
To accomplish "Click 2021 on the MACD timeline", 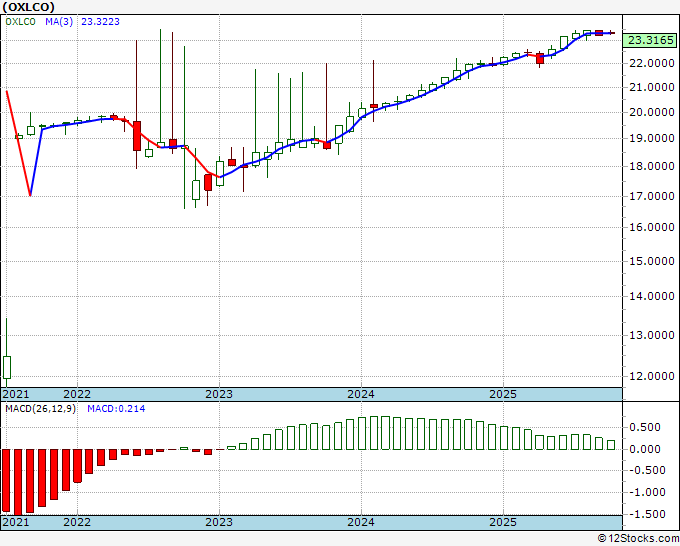I will (x=16, y=522).
